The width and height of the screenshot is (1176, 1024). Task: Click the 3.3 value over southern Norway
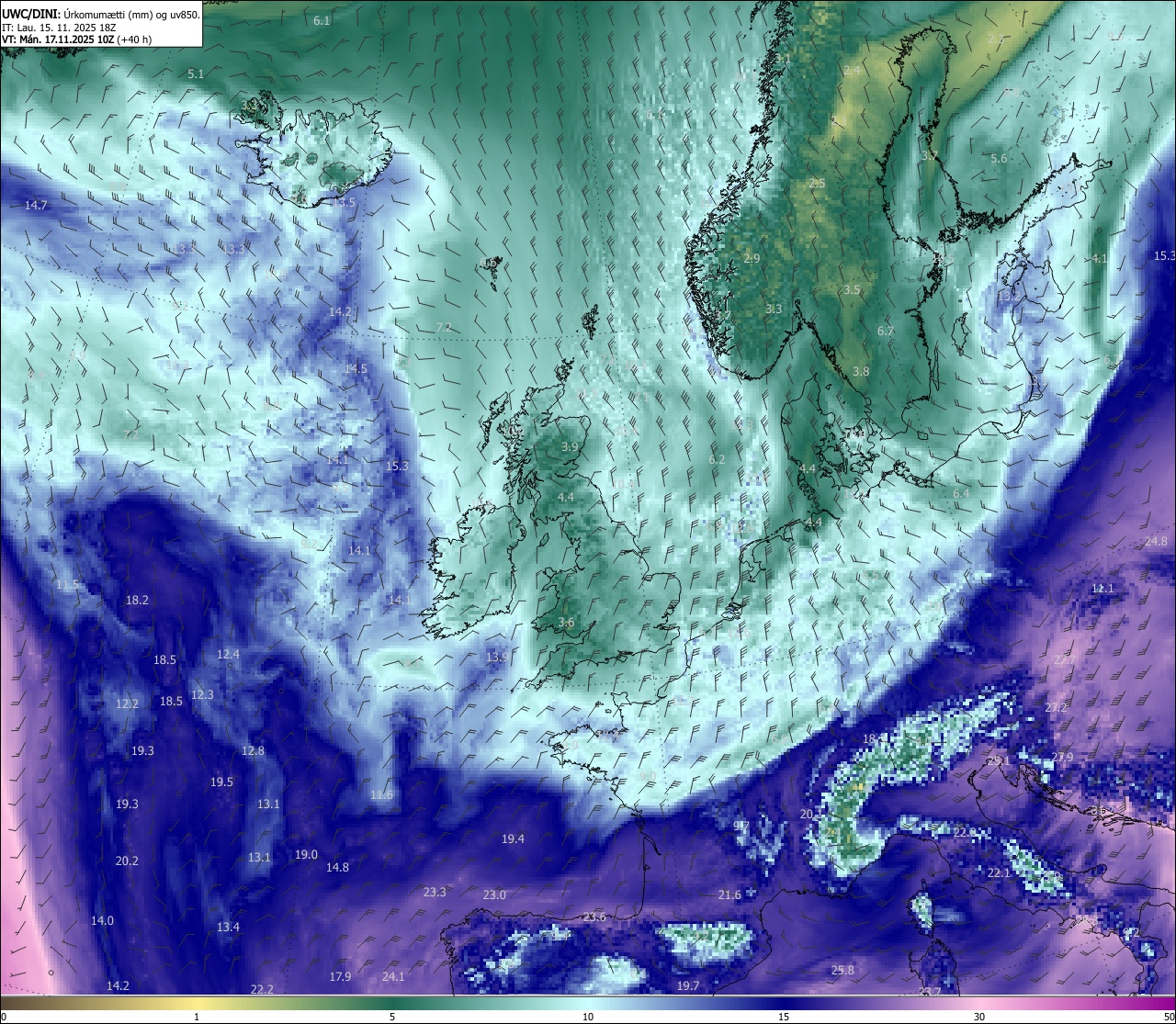coord(774,309)
